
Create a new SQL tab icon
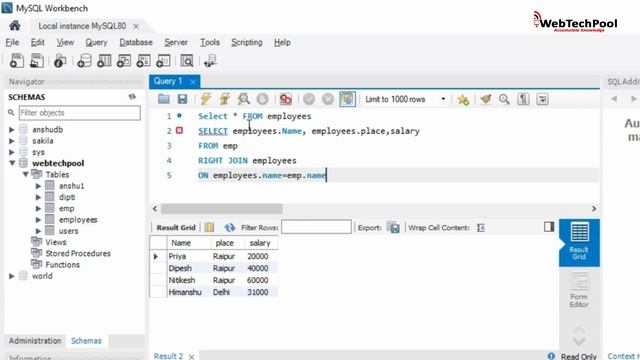17,61
